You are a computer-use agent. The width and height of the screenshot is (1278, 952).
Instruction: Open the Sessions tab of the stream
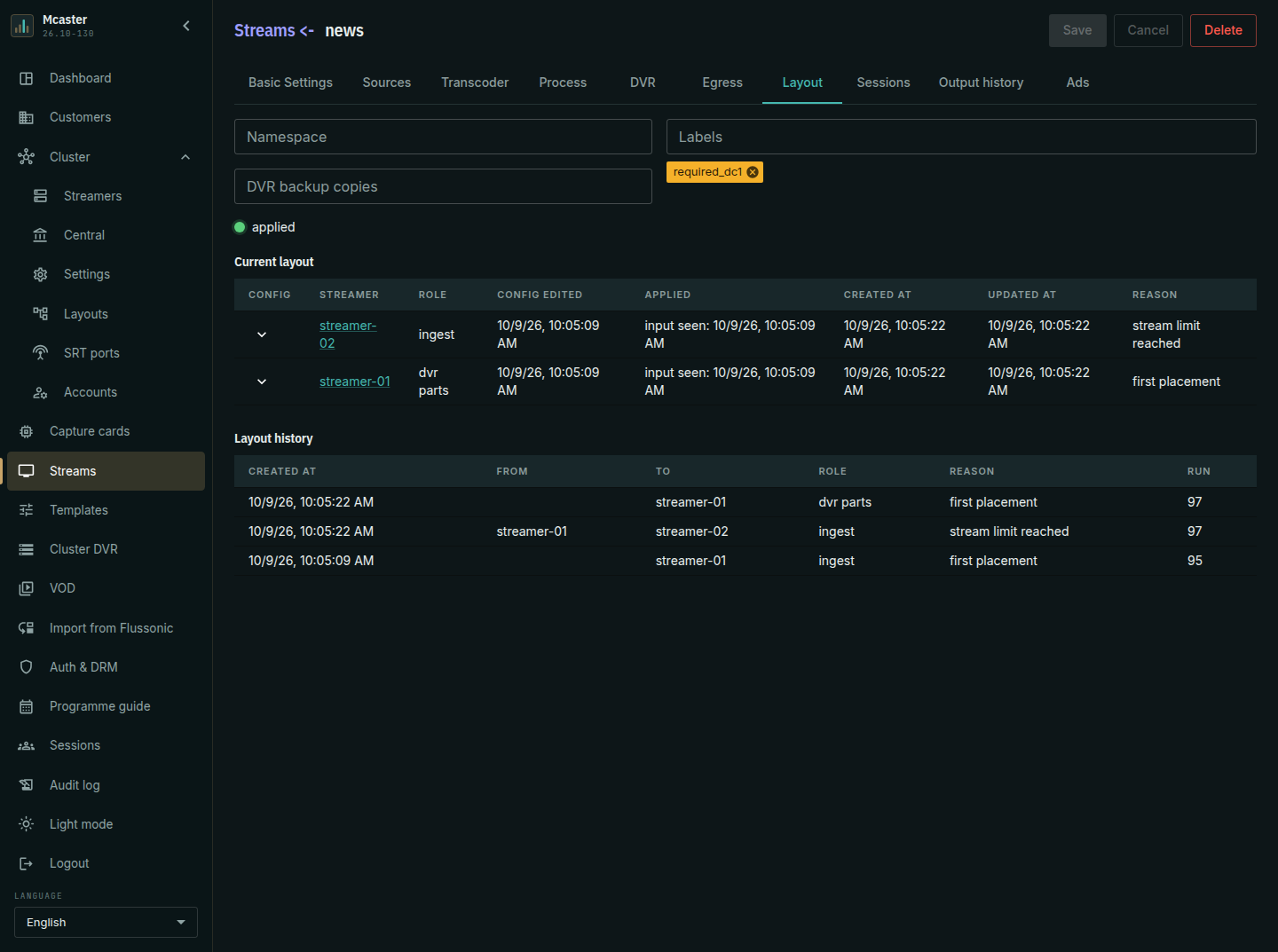pos(883,83)
